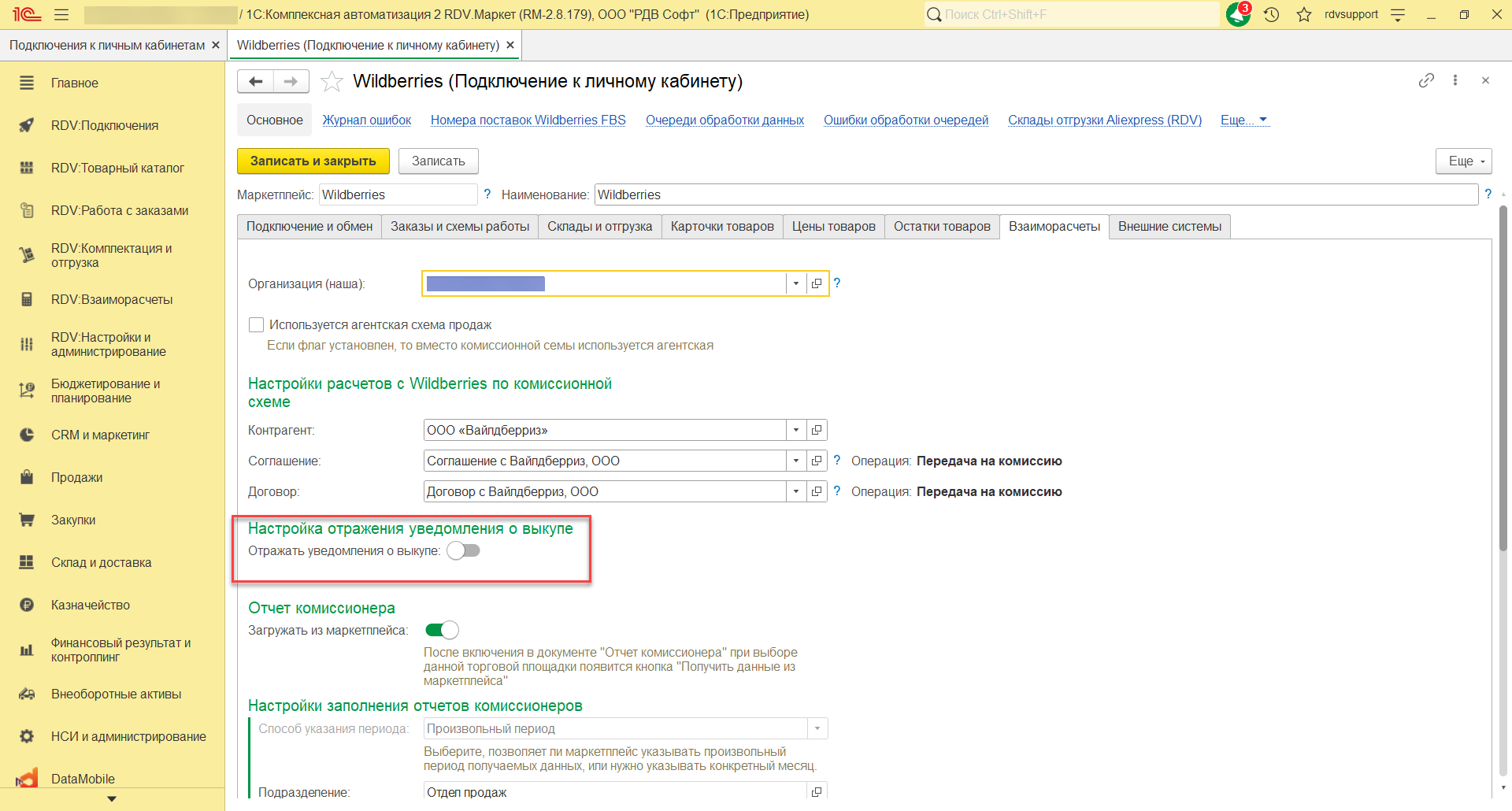Expand Контрагент dropdown list
The width and height of the screenshot is (1512, 811).
coord(796,430)
